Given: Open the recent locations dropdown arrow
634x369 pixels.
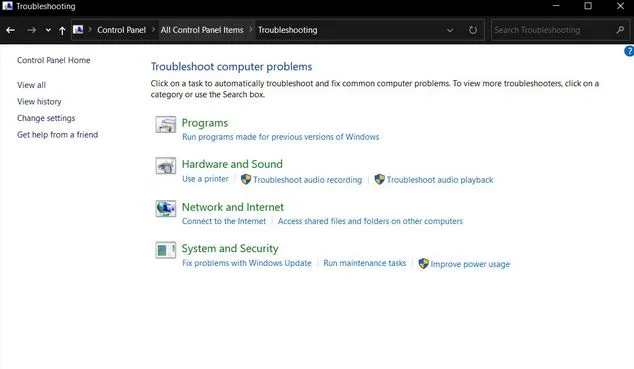Looking at the screenshot, I should tap(48, 30).
